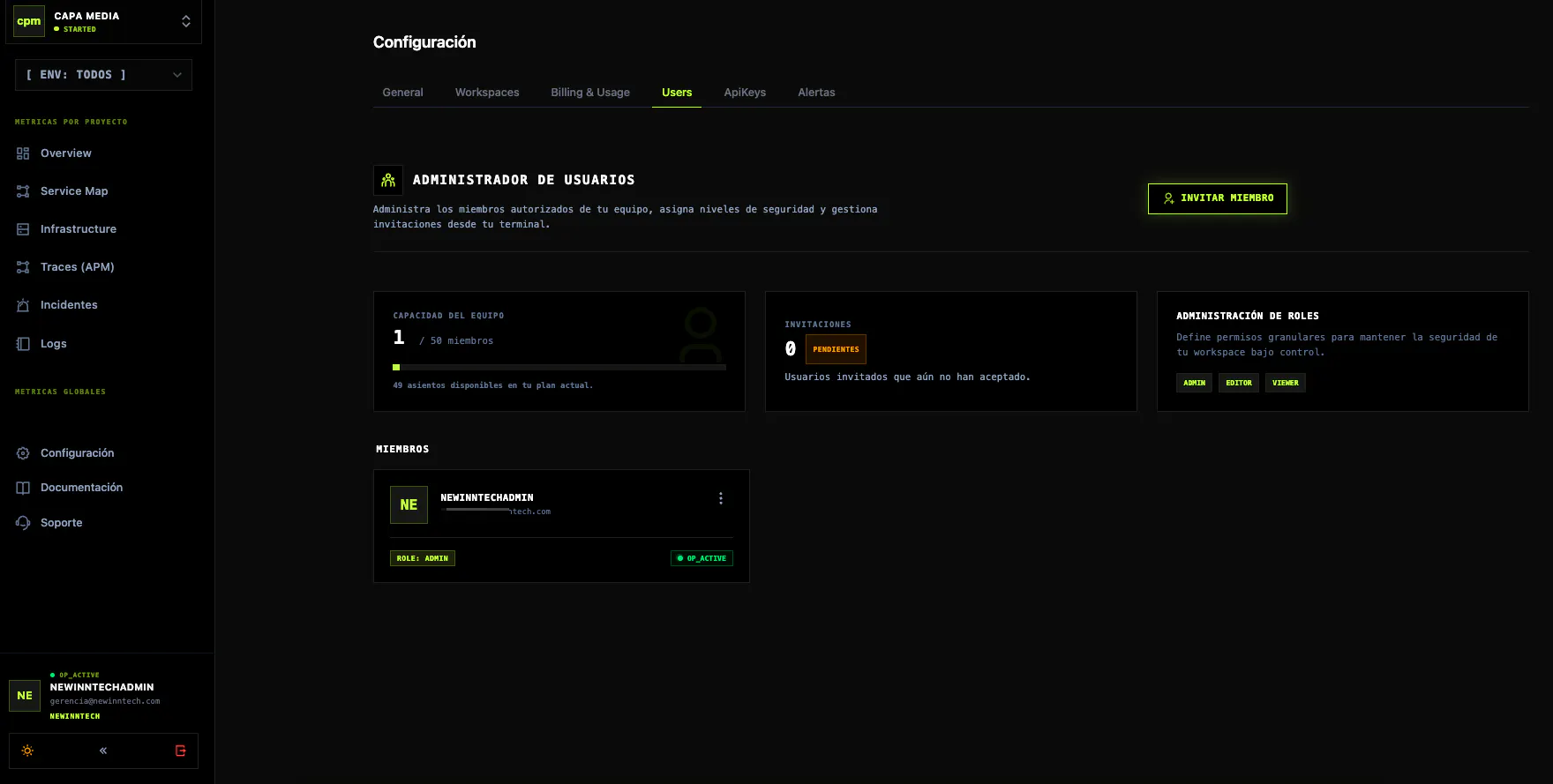Viewport: 1553px width, 784px height.
Task: Click the Soporte headset icon
Action: click(x=23, y=523)
